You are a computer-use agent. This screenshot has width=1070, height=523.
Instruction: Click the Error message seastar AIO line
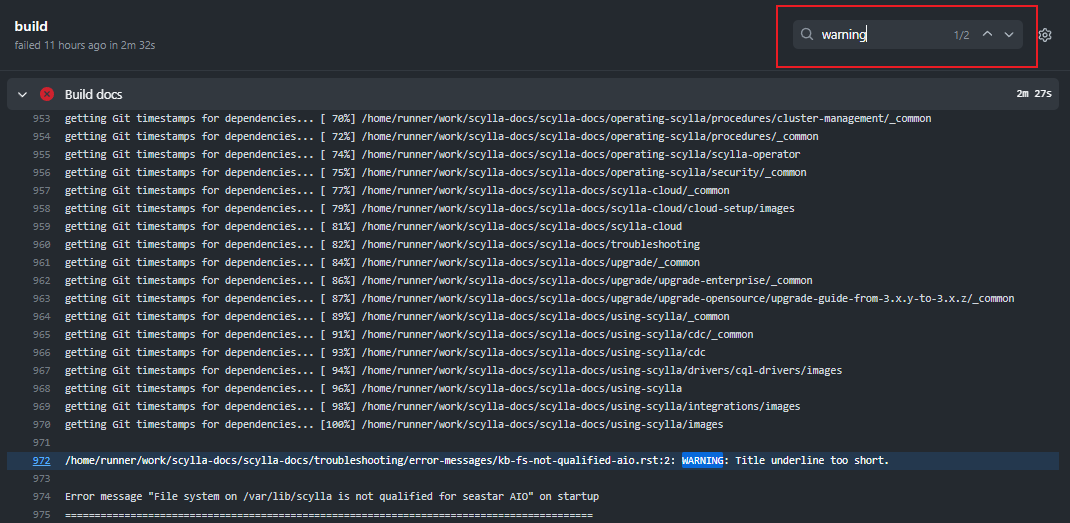coord(331,497)
